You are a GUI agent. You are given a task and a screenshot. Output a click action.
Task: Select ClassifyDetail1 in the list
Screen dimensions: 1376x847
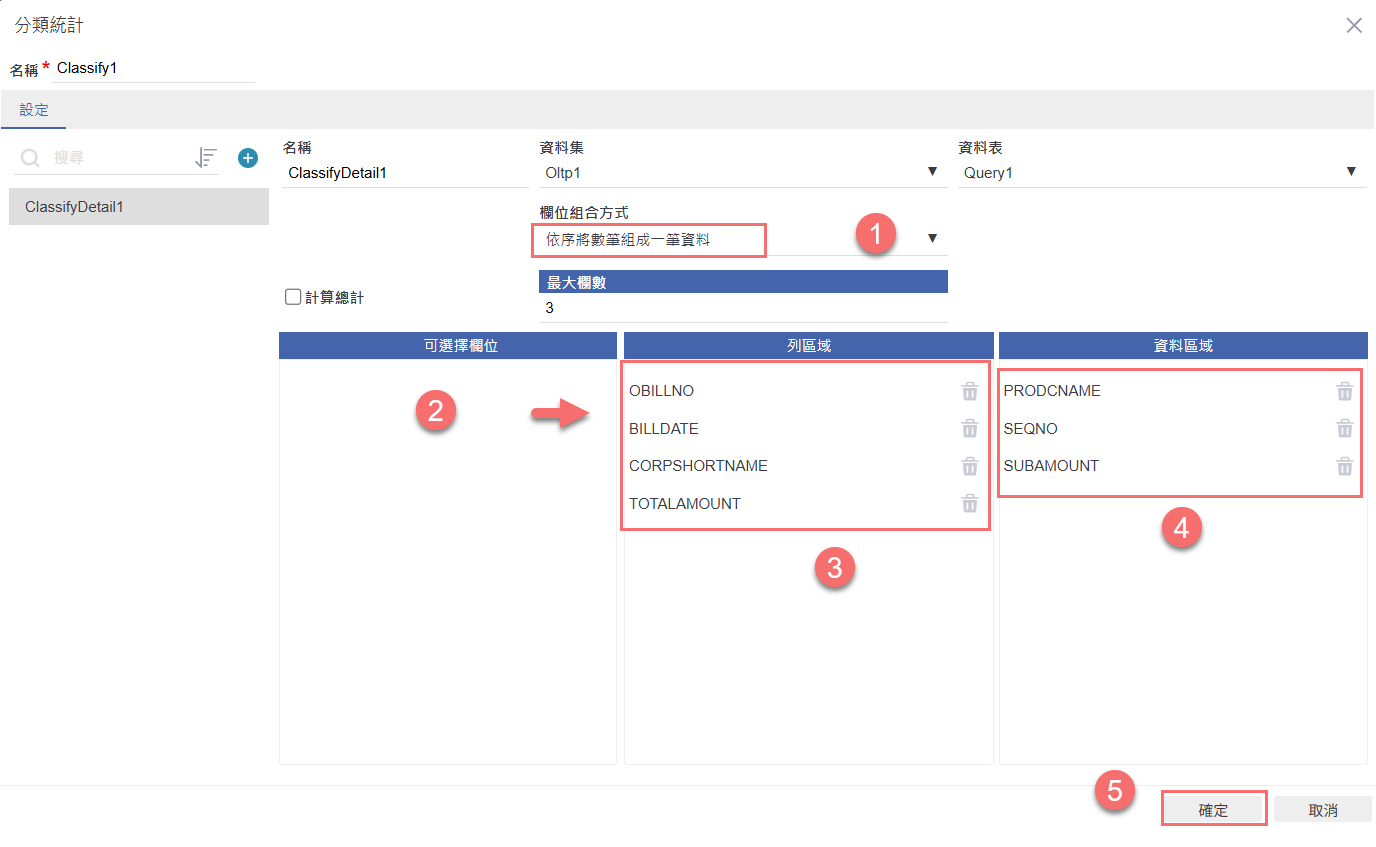pyautogui.click(x=139, y=207)
